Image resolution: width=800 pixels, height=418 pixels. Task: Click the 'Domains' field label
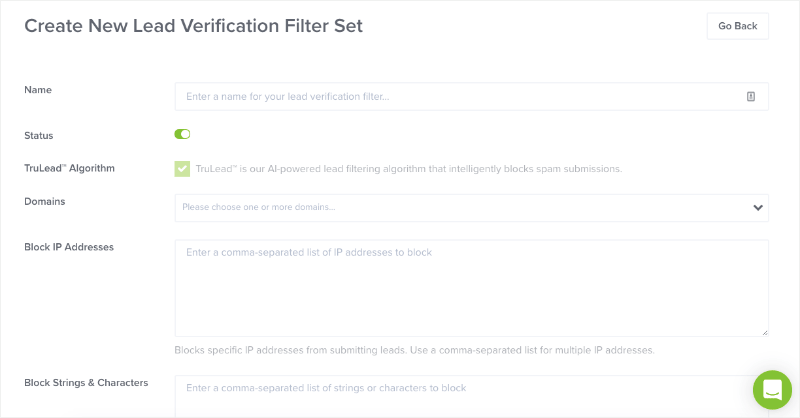pyautogui.click(x=44, y=201)
